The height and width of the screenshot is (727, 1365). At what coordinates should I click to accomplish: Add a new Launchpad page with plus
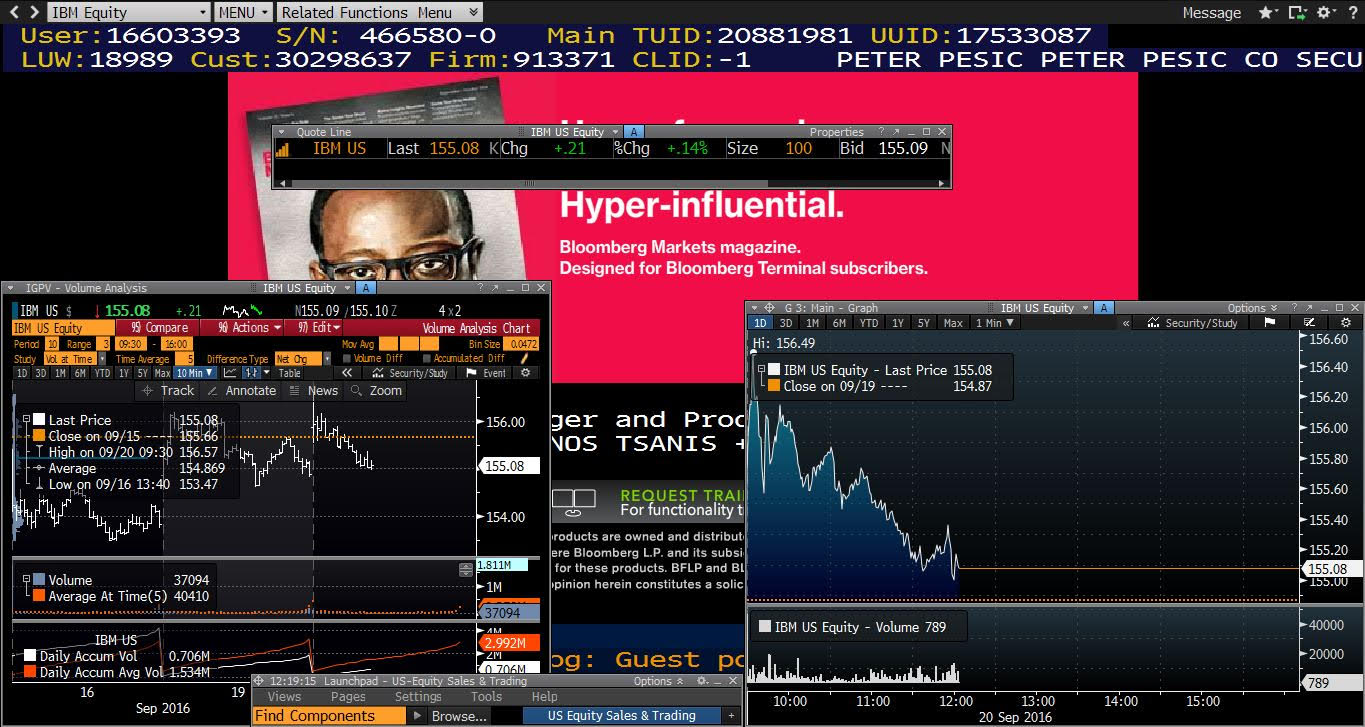pos(732,716)
